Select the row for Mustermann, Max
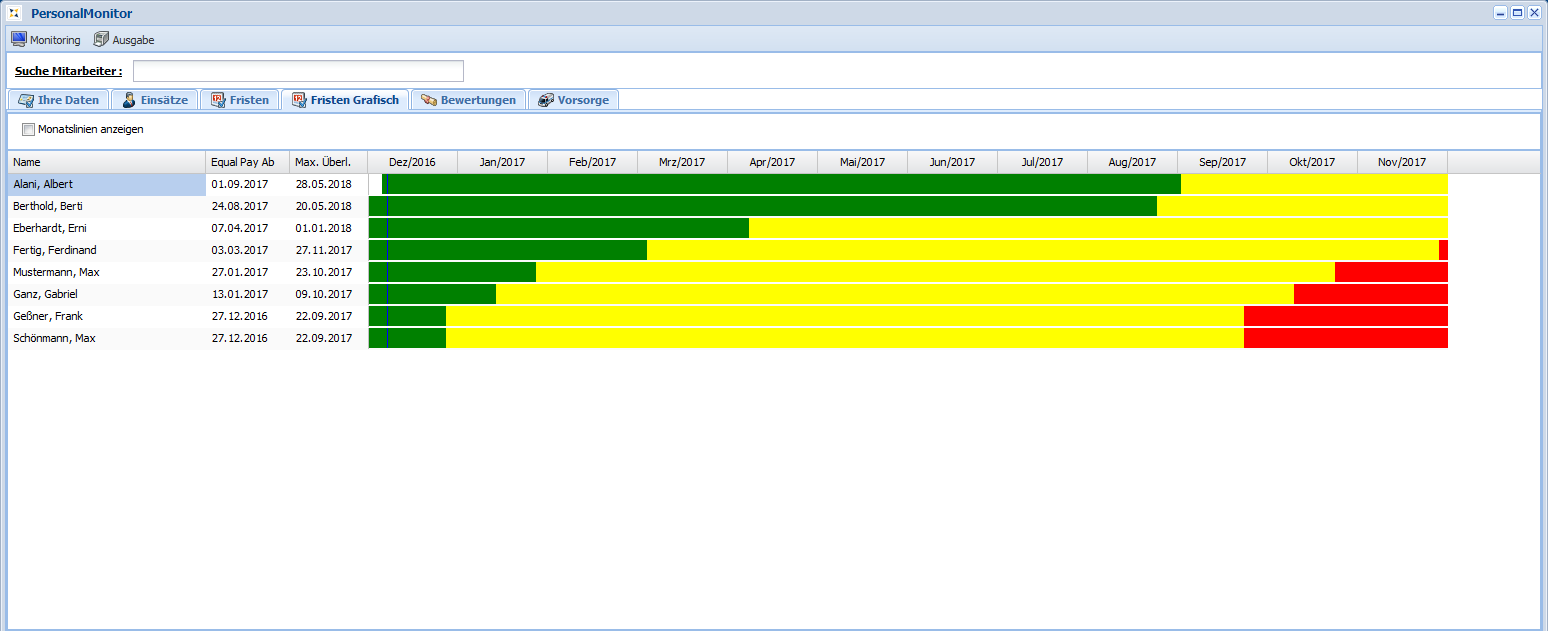 [56, 272]
